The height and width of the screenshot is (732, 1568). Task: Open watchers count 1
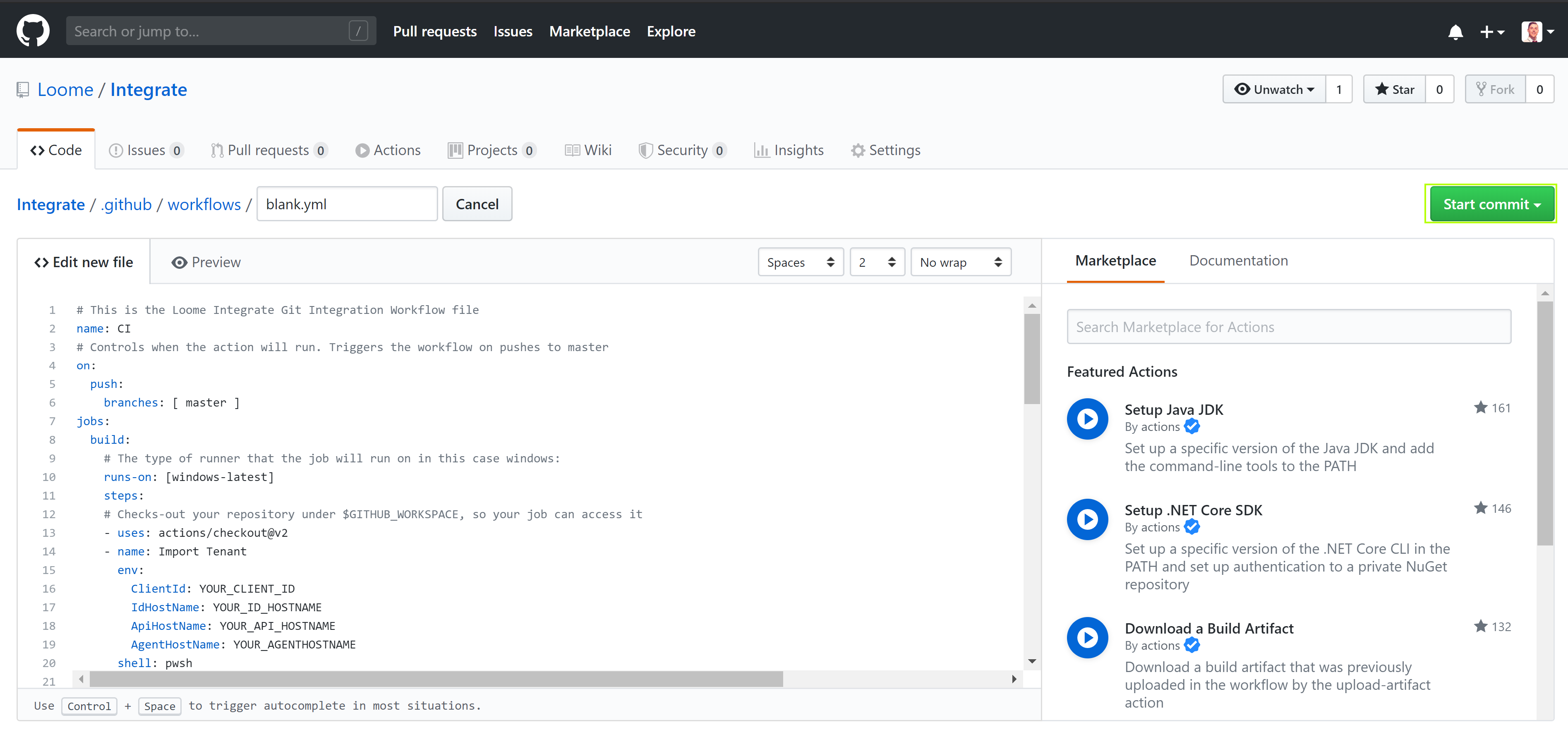[1338, 89]
